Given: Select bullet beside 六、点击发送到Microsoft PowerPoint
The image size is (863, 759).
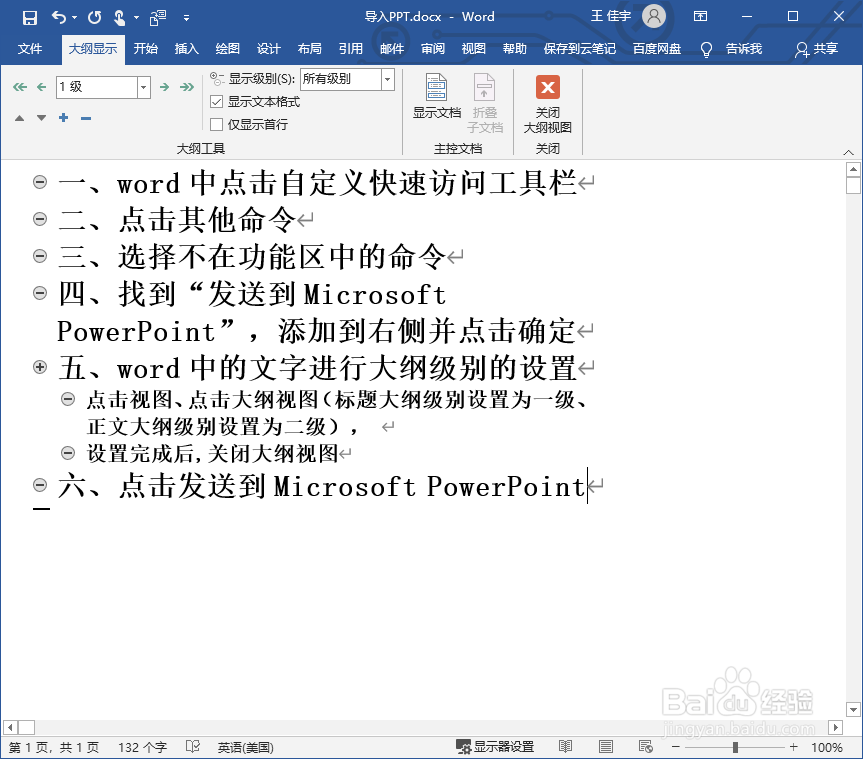Looking at the screenshot, I should (x=40, y=484).
